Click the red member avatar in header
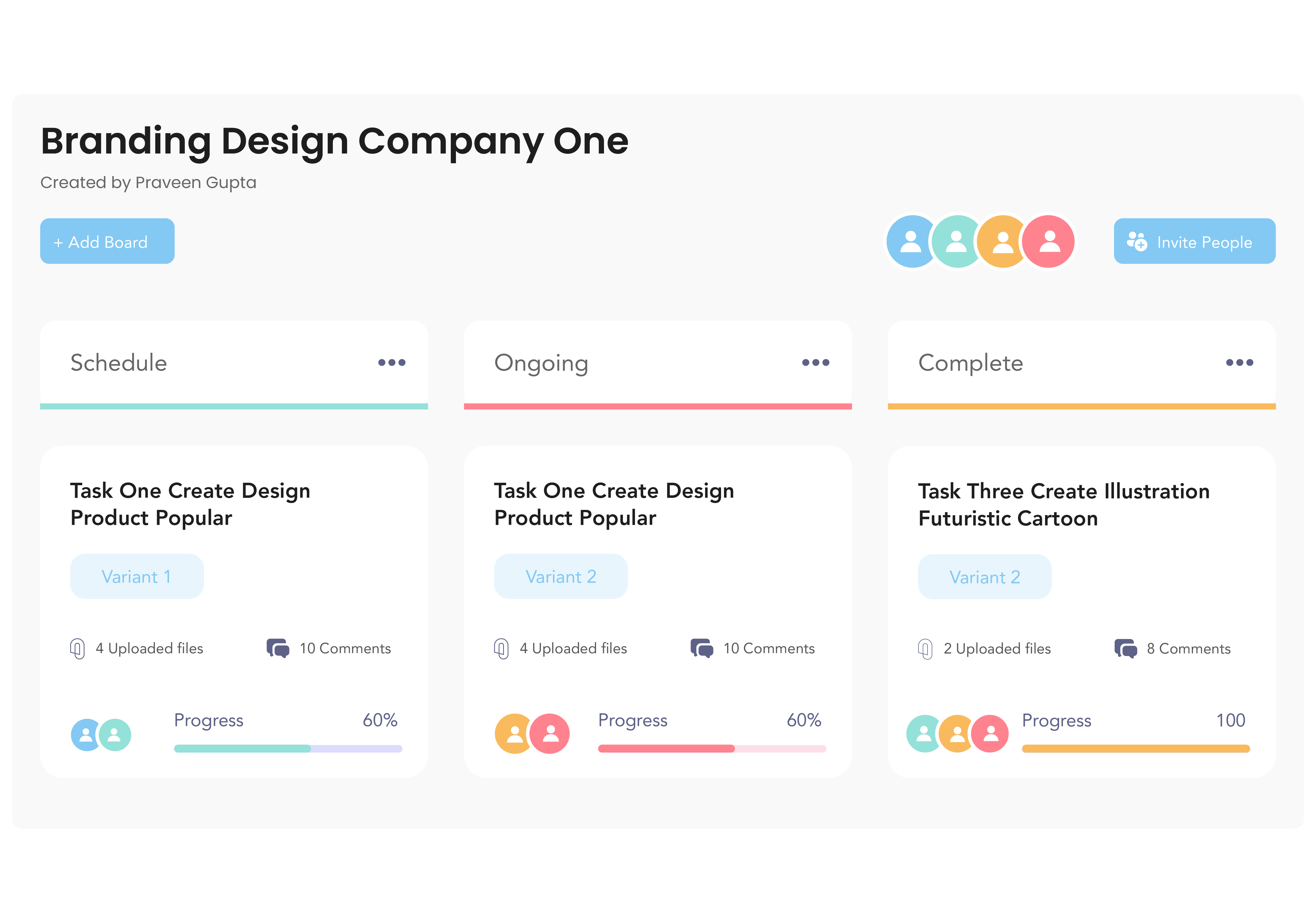Screen dimensions: 1316x923 1050,241
